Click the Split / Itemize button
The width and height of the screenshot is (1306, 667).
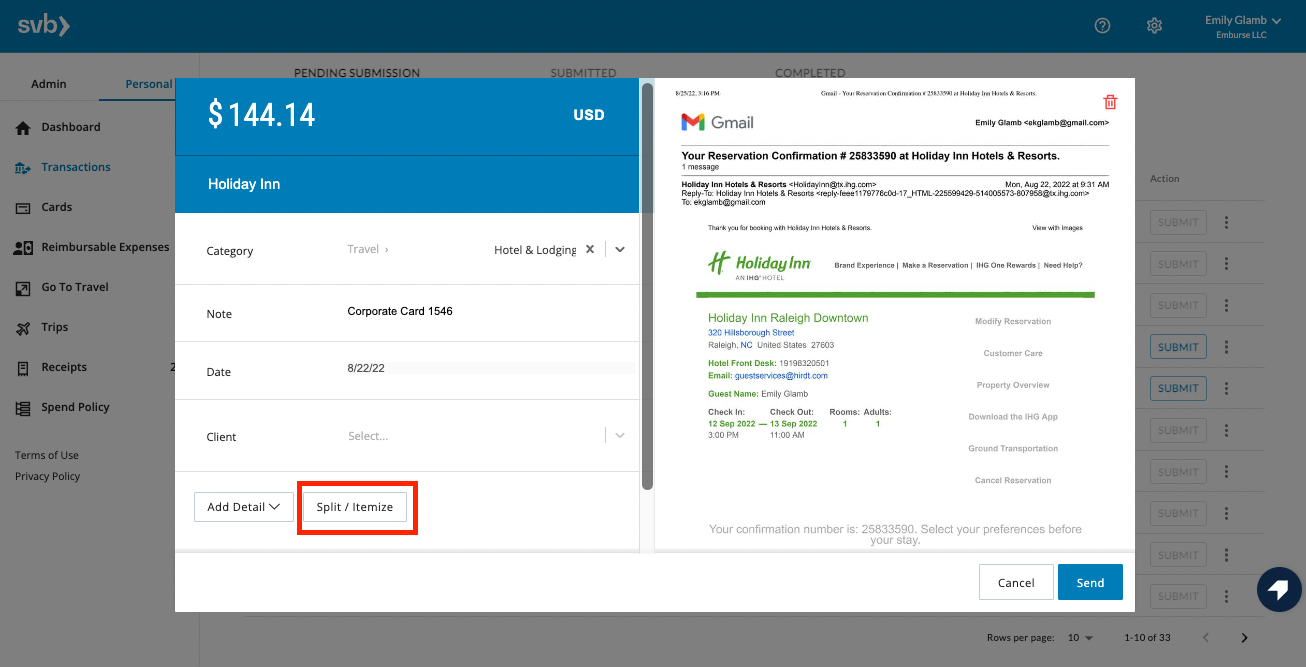355,507
